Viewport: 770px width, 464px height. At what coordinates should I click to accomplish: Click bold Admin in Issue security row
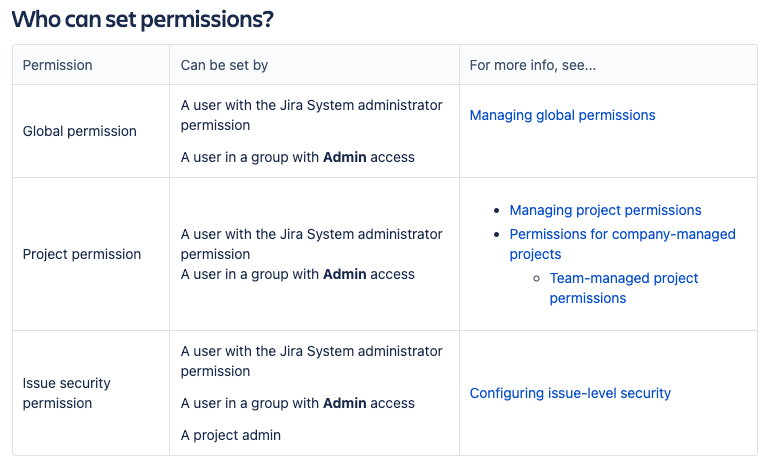click(344, 403)
